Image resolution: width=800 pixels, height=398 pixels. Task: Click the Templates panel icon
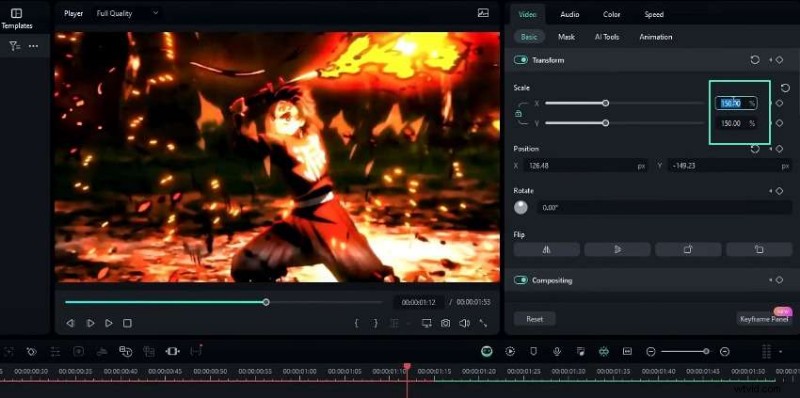coord(16,13)
